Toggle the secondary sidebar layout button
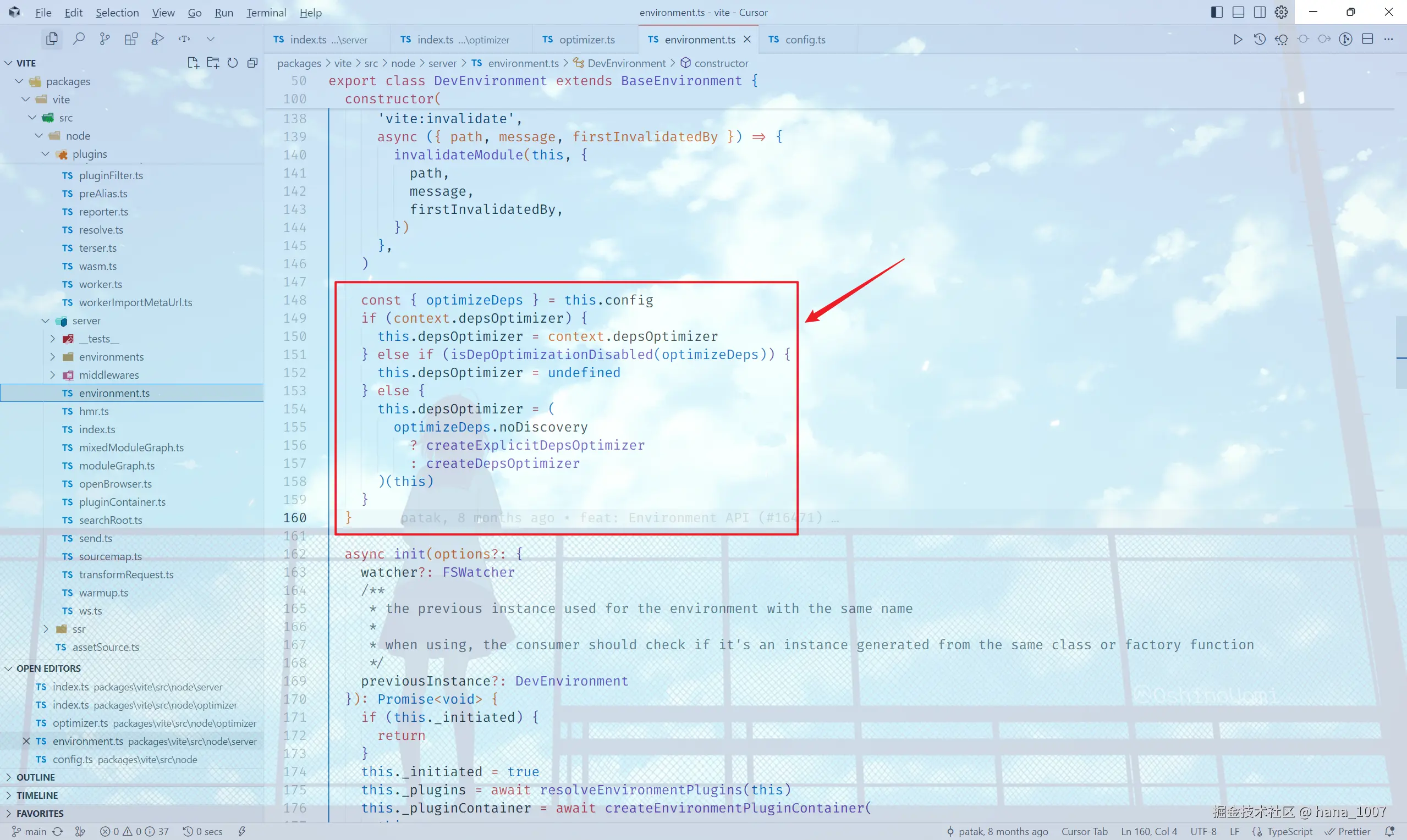This screenshot has height=840, width=1407. click(x=1260, y=12)
